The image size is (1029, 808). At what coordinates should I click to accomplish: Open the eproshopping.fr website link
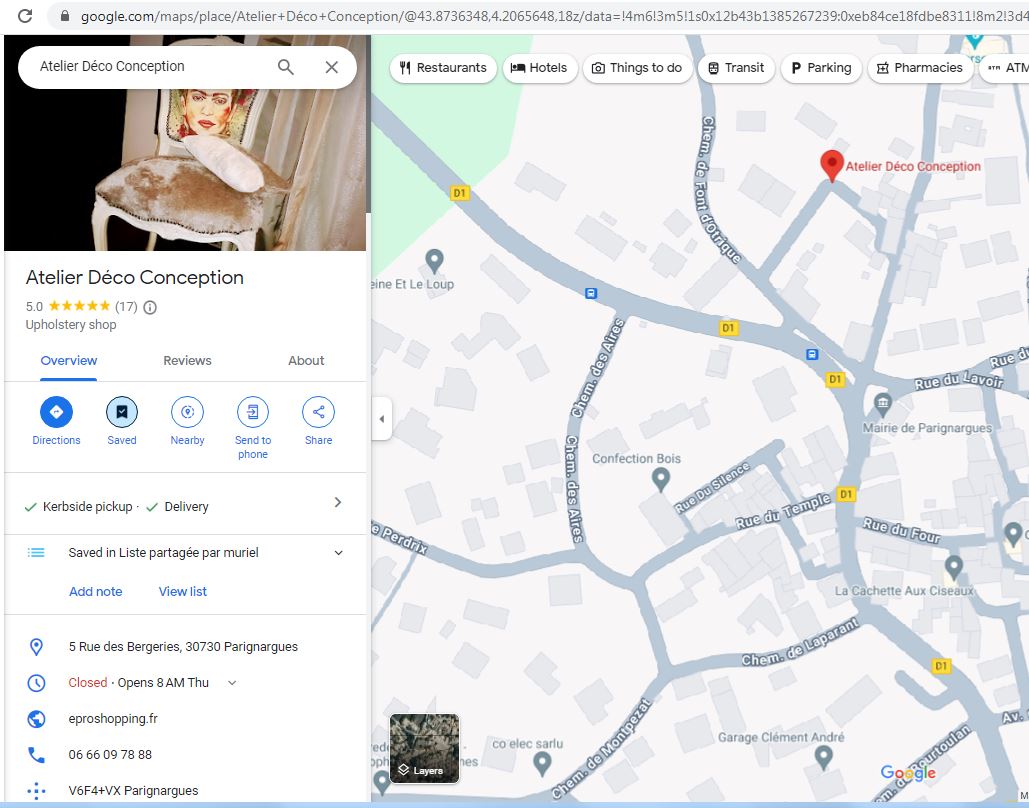pos(113,719)
